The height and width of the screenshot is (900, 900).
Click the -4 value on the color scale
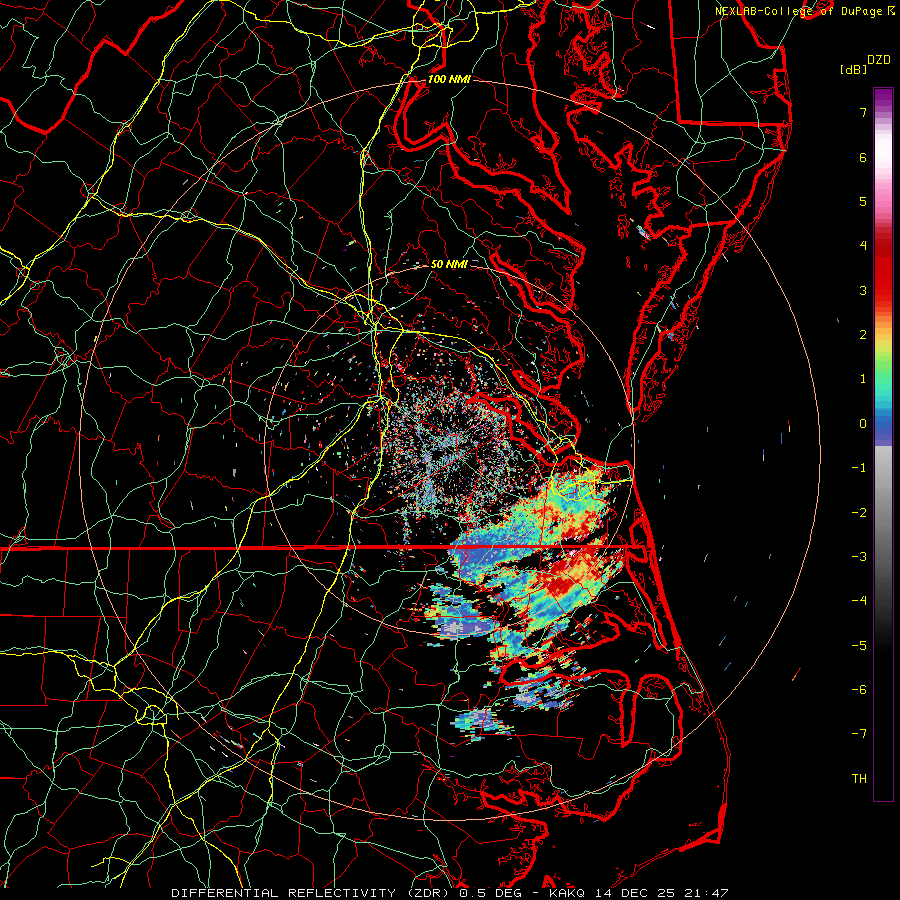[859, 601]
